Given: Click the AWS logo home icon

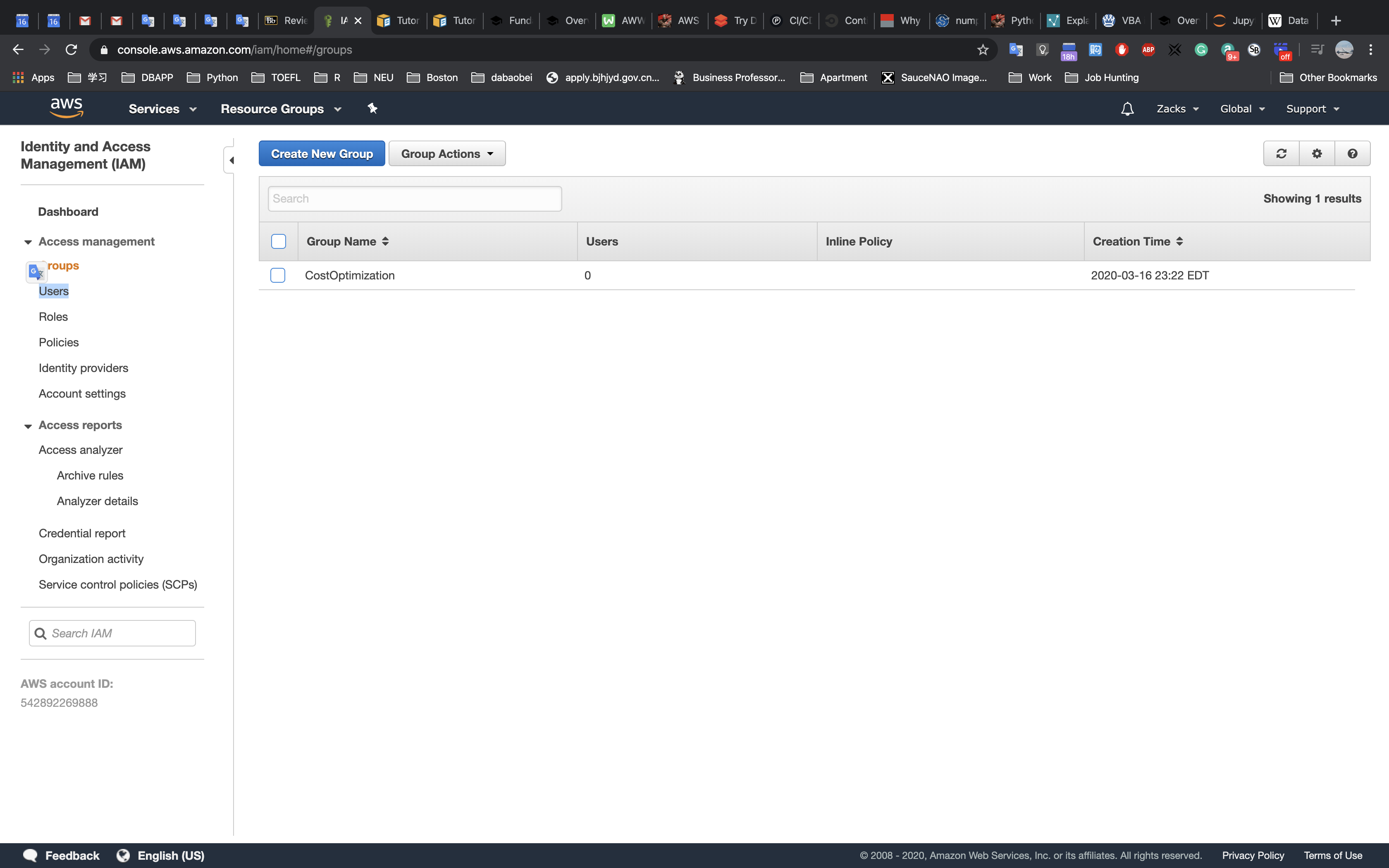Looking at the screenshot, I should [x=67, y=108].
